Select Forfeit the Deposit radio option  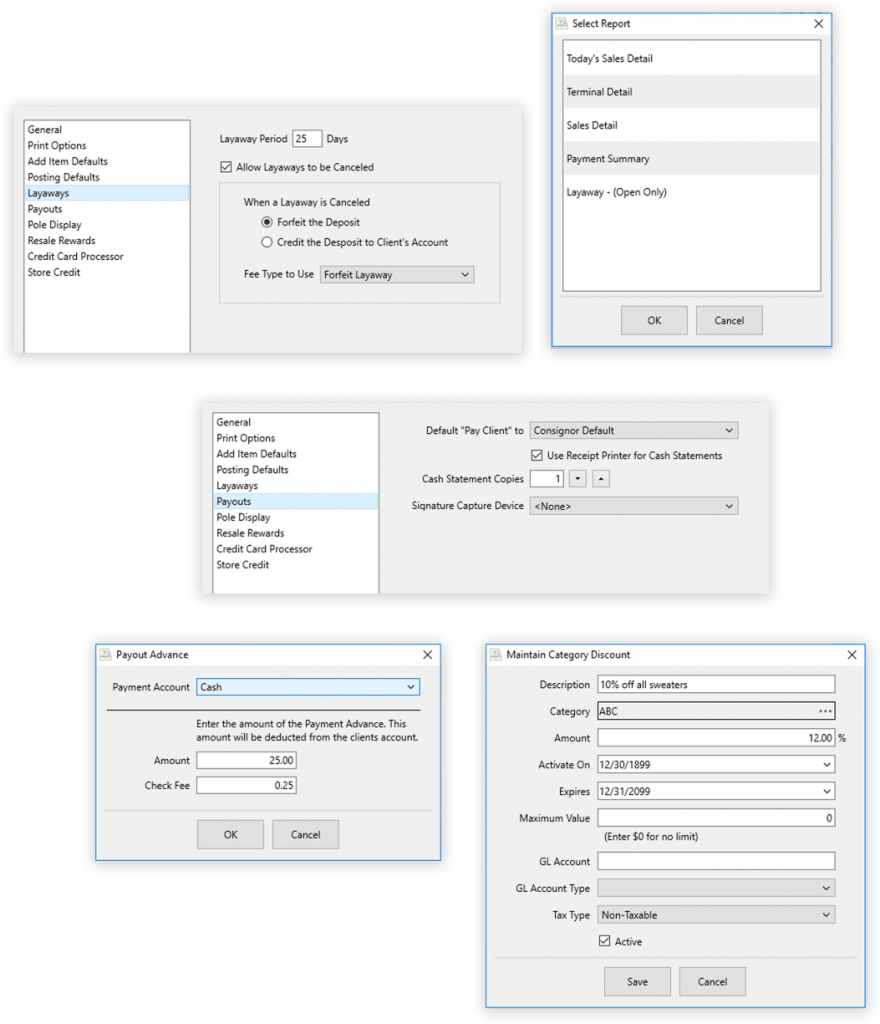267,222
